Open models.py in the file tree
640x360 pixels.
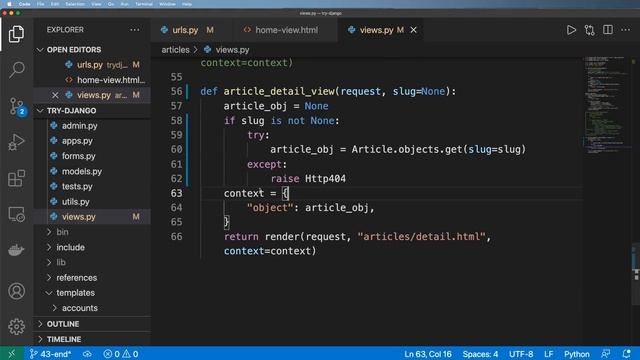pyautogui.click(x=82, y=171)
